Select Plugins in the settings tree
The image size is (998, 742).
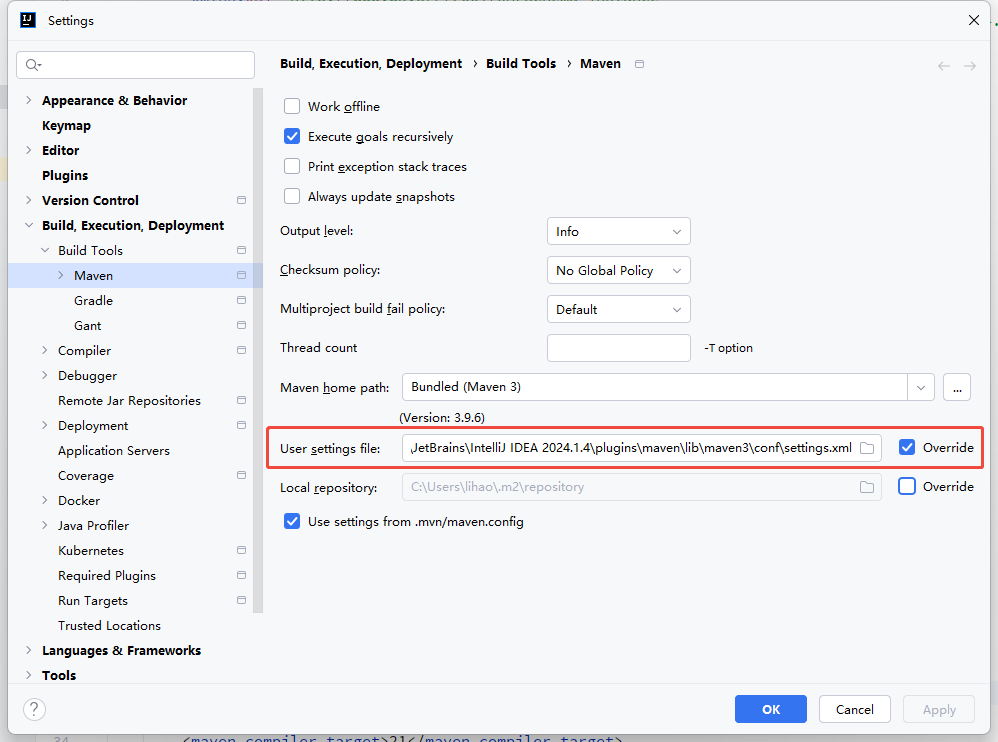pos(65,176)
